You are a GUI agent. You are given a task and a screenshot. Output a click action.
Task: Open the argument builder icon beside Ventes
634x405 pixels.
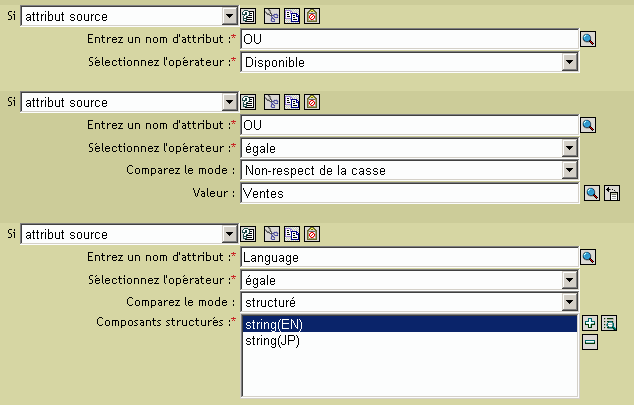coord(611,193)
